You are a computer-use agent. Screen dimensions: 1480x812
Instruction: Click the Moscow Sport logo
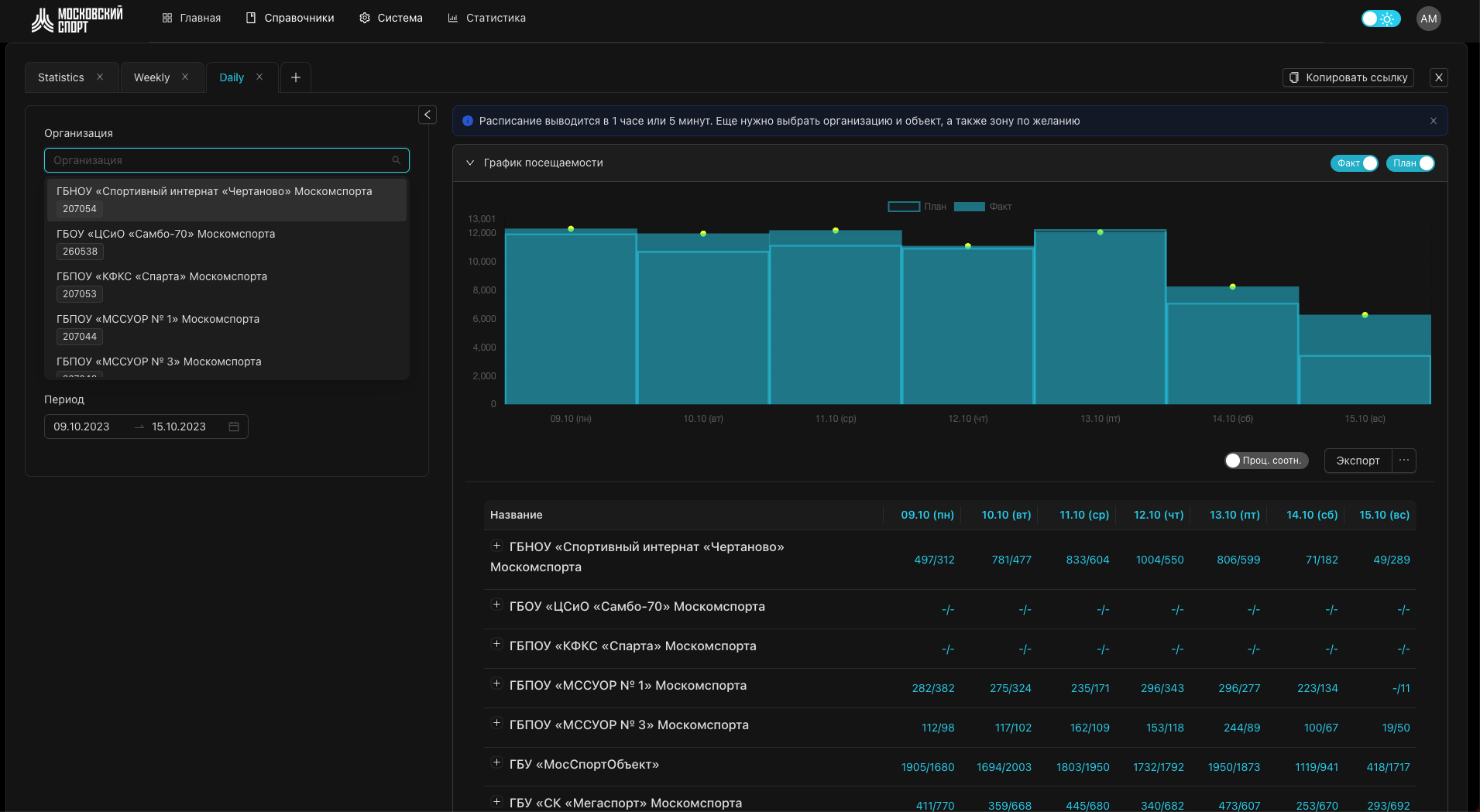pos(77,19)
